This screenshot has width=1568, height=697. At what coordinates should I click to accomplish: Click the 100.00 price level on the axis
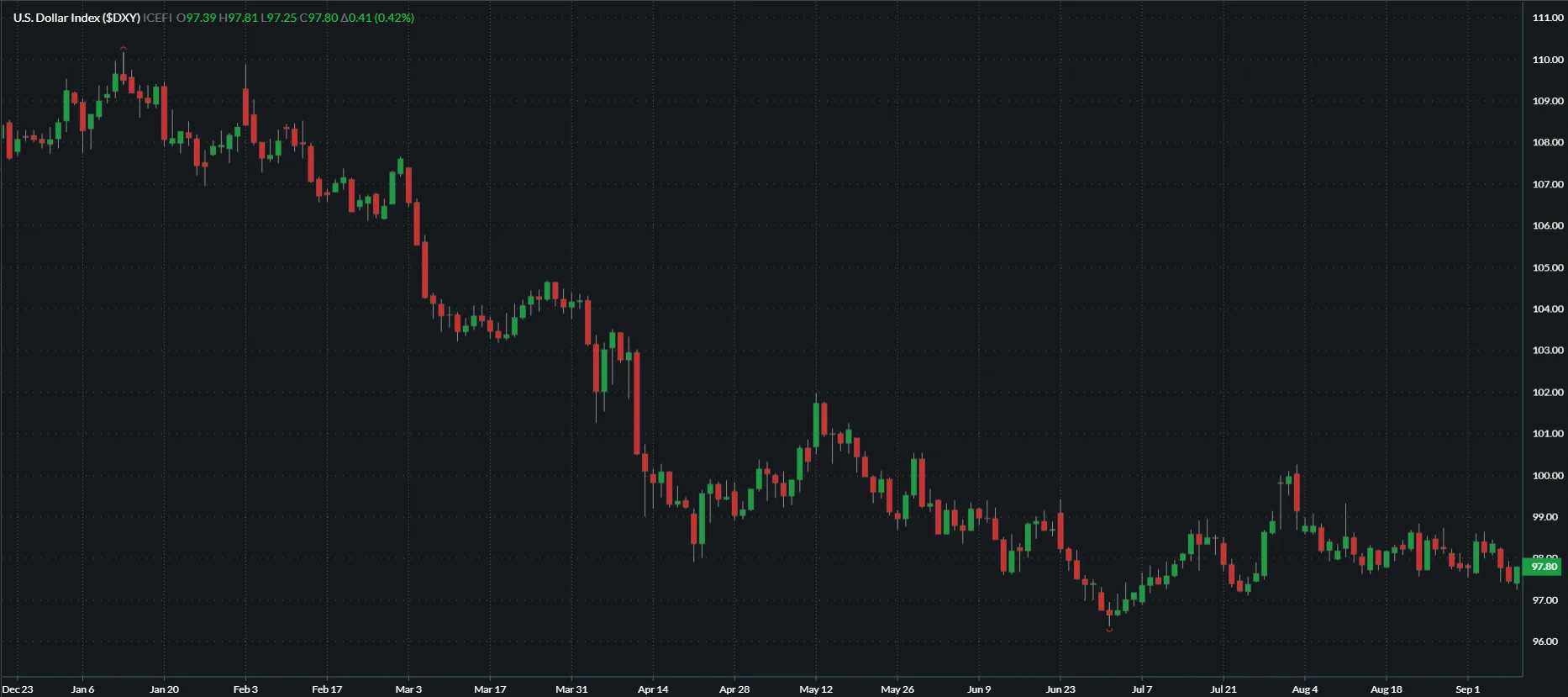coord(1547,475)
